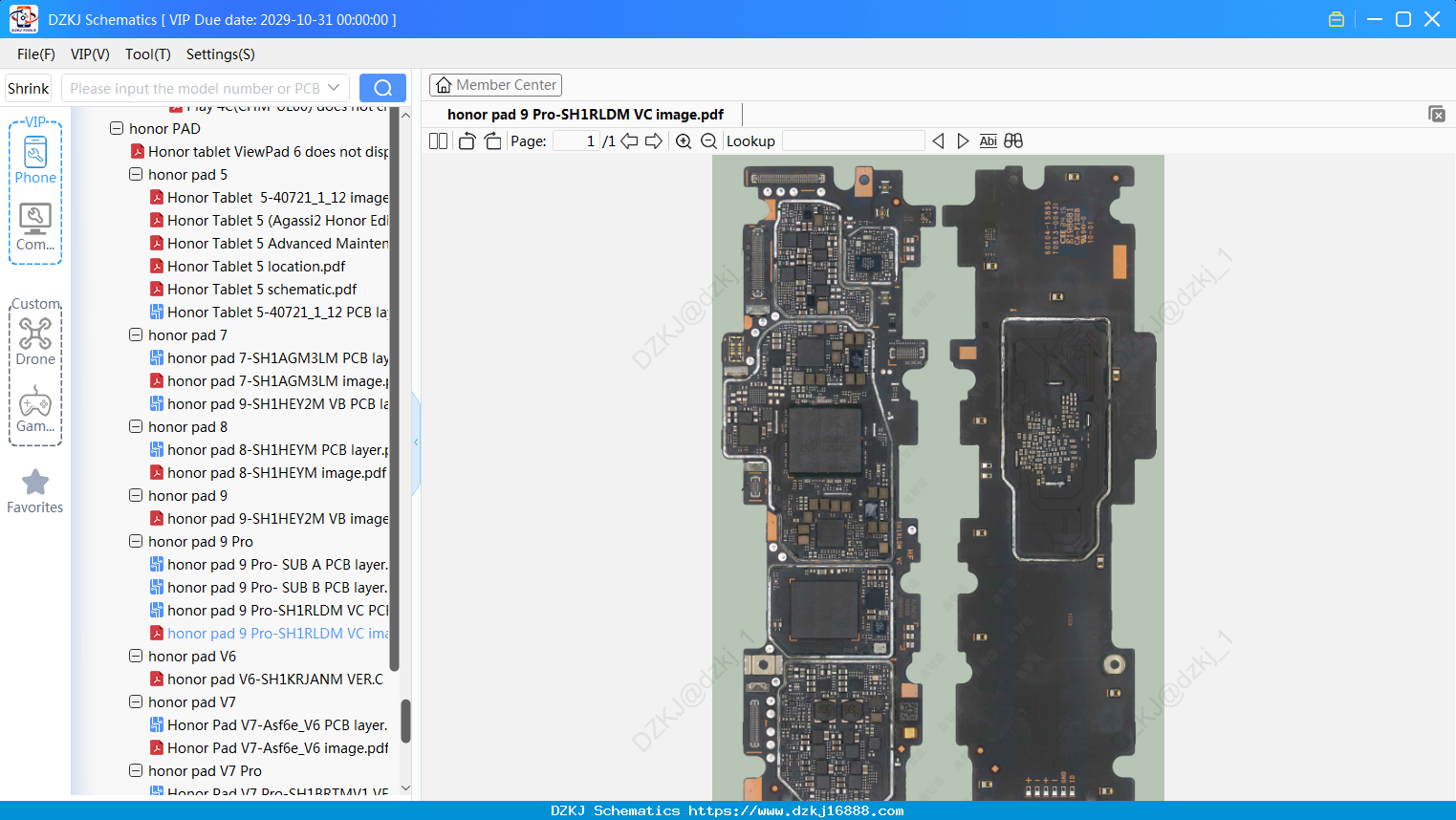The height and width of the screenshot is (820, 1456).
Task: Rotate page counterclockwise
Action: pos(467,140)
